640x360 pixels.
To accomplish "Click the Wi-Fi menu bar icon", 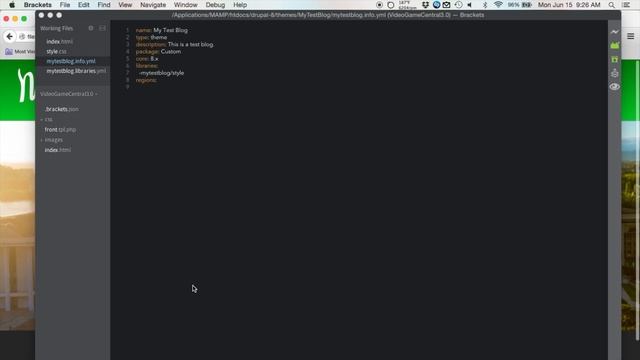I will click(x=498, y=5).
